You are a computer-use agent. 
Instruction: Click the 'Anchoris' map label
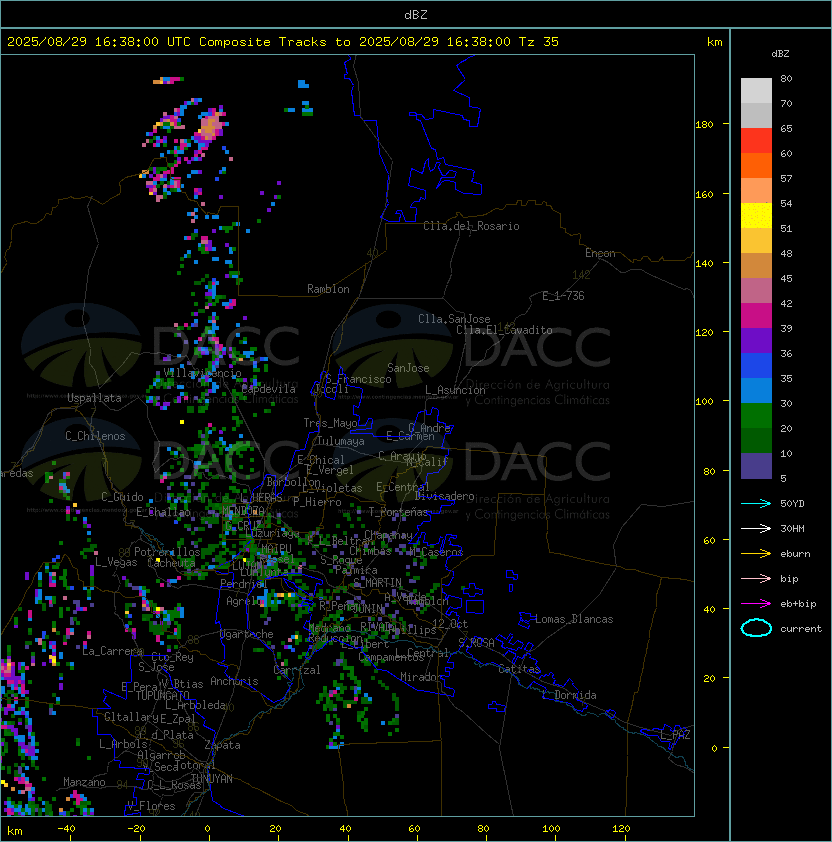[234, 681]
